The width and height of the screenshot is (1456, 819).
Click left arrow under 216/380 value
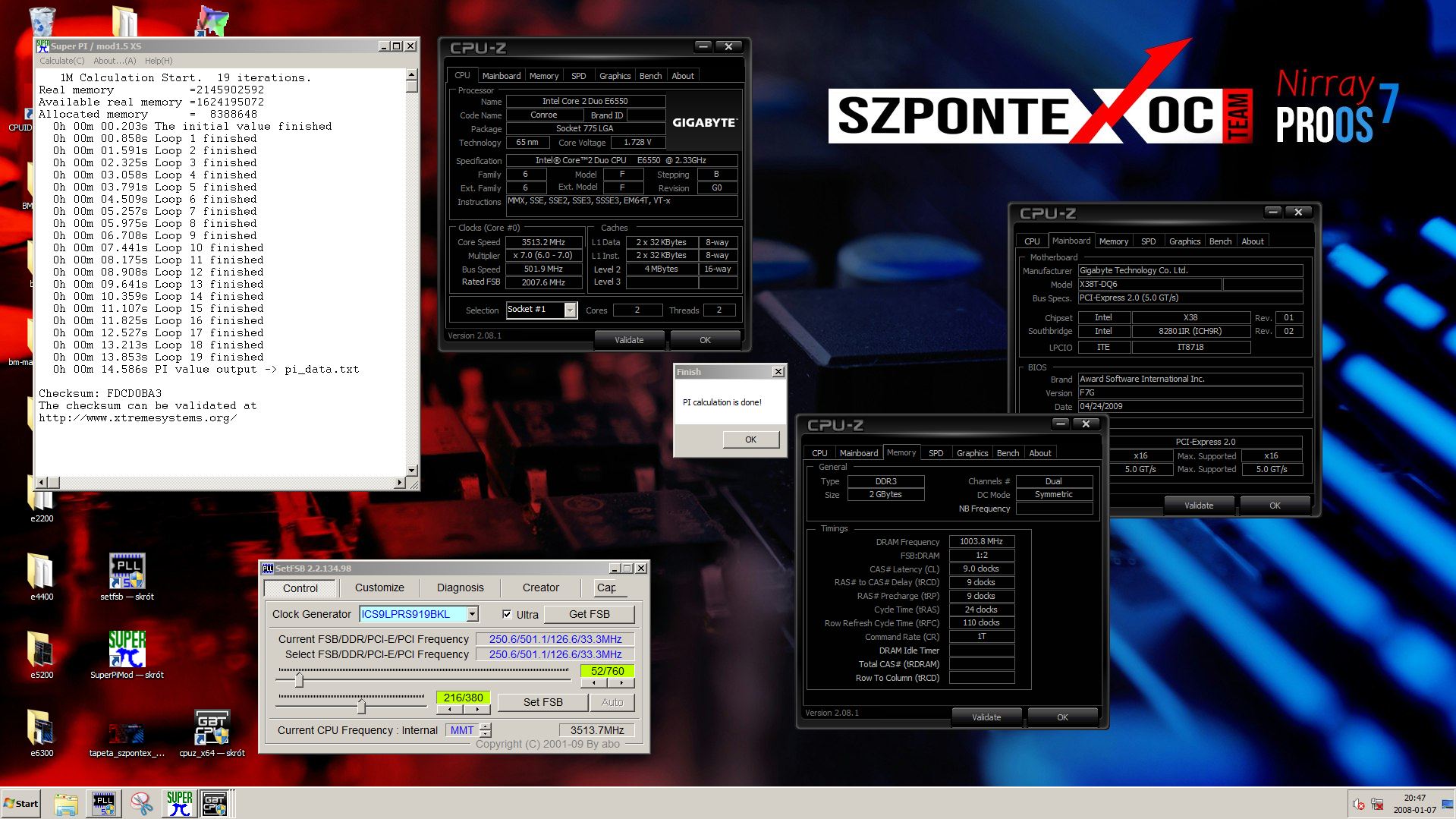click(x=450, y=710)
